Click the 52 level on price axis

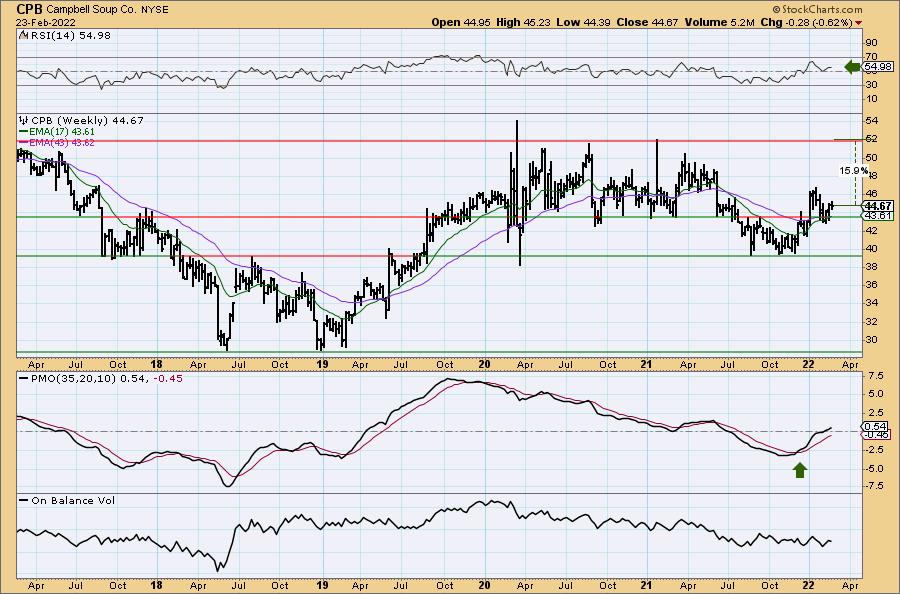coord(871,139)
